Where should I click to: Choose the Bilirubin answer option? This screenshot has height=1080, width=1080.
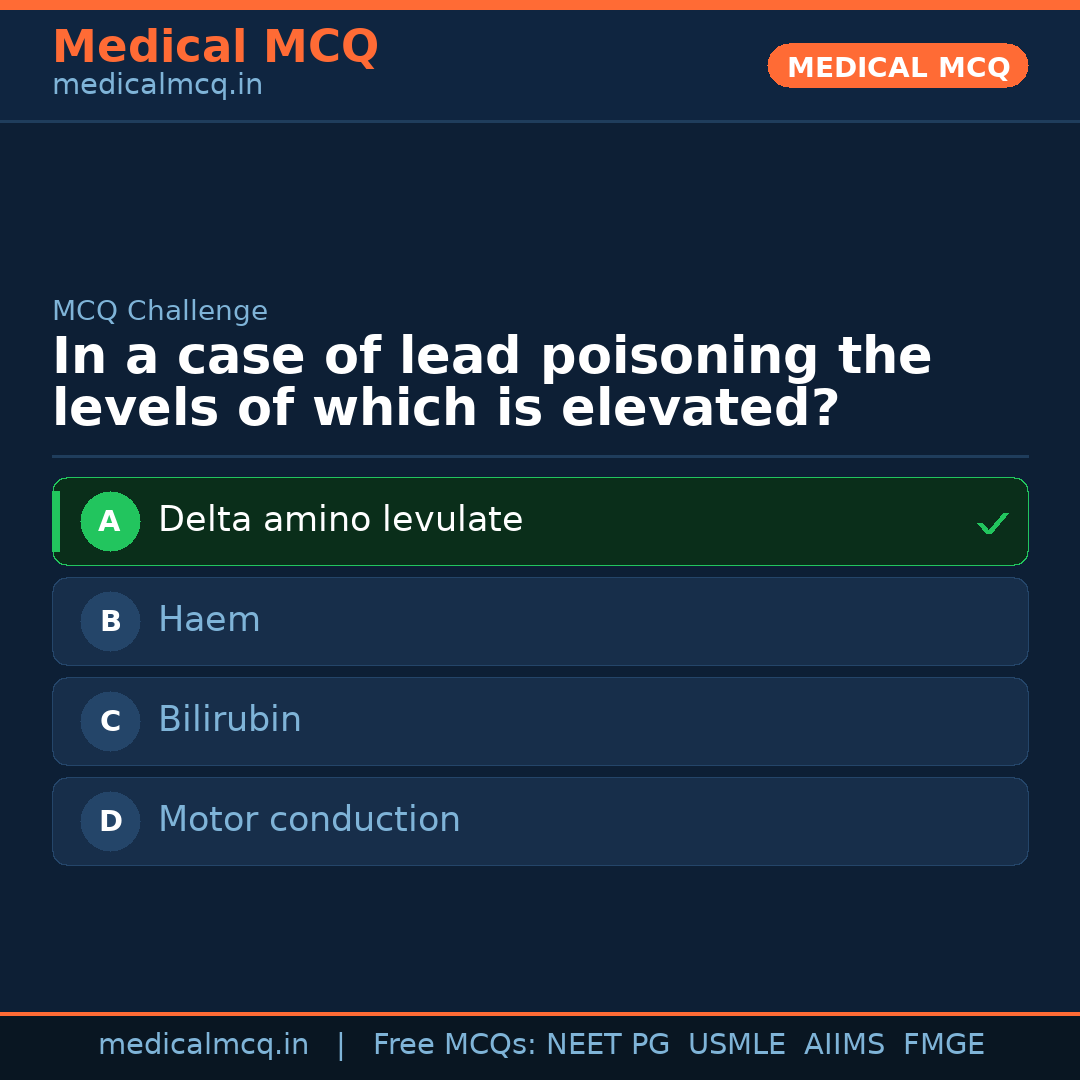coord(230,720)
